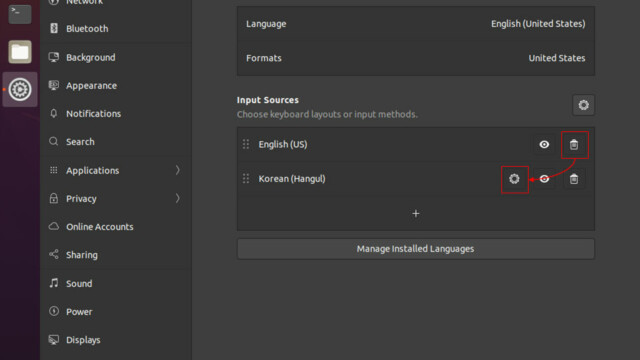Grab the English (US) drag handle

[x=246, y=144]
